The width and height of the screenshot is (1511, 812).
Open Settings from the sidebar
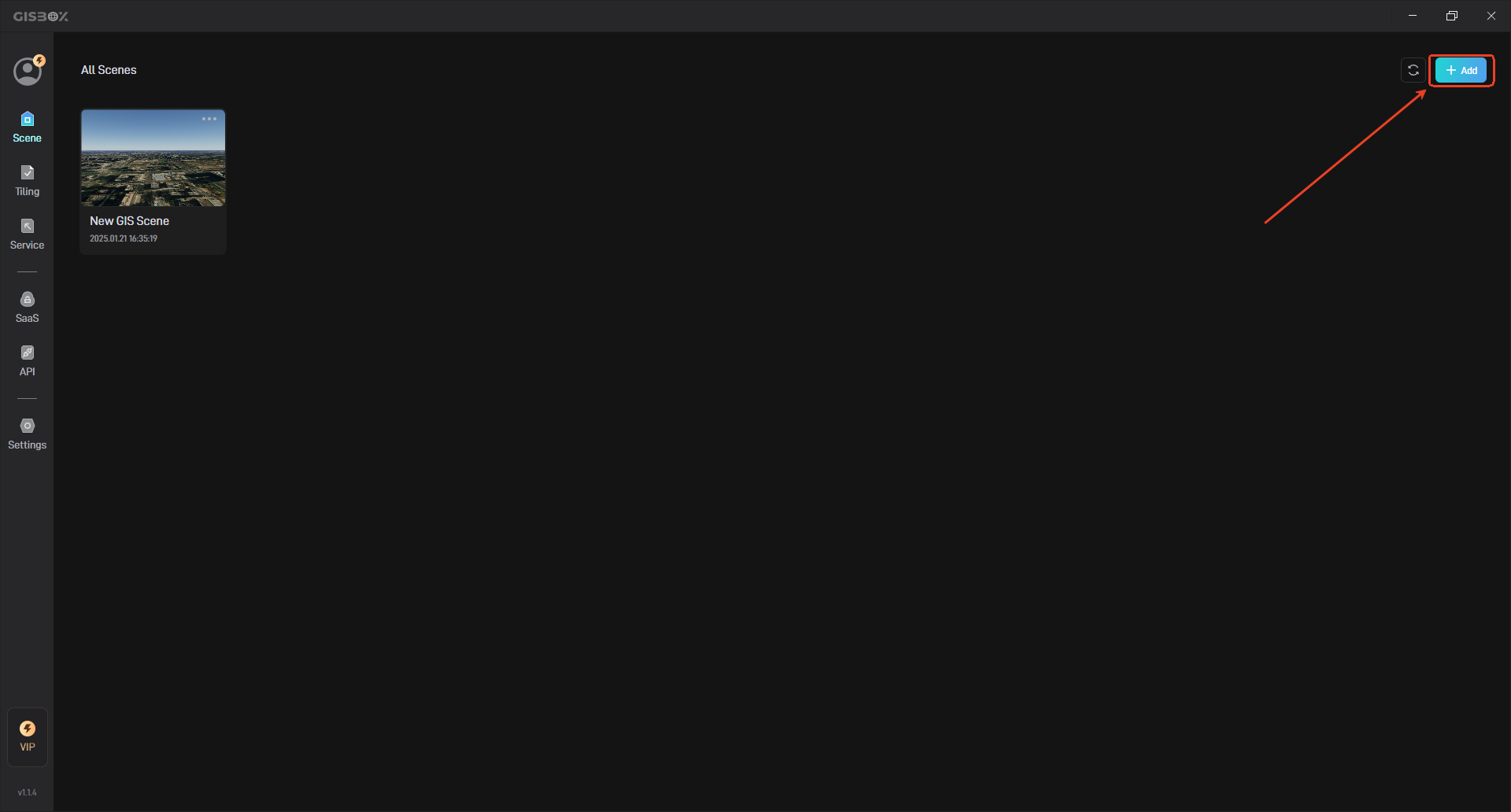[x=27, y=434]
